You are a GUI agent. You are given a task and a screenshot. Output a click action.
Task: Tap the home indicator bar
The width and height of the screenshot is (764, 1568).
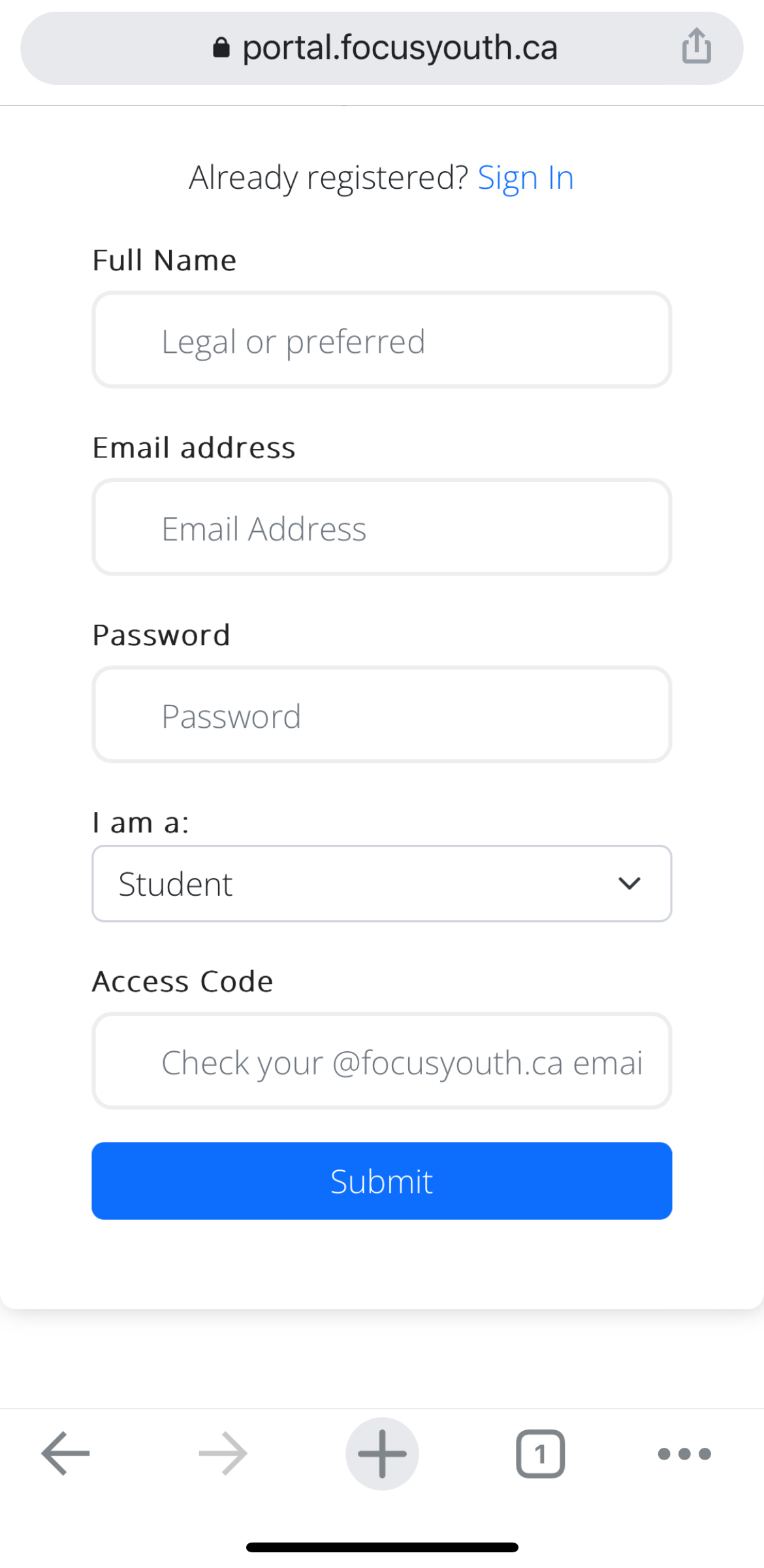tap(382, 1547)
